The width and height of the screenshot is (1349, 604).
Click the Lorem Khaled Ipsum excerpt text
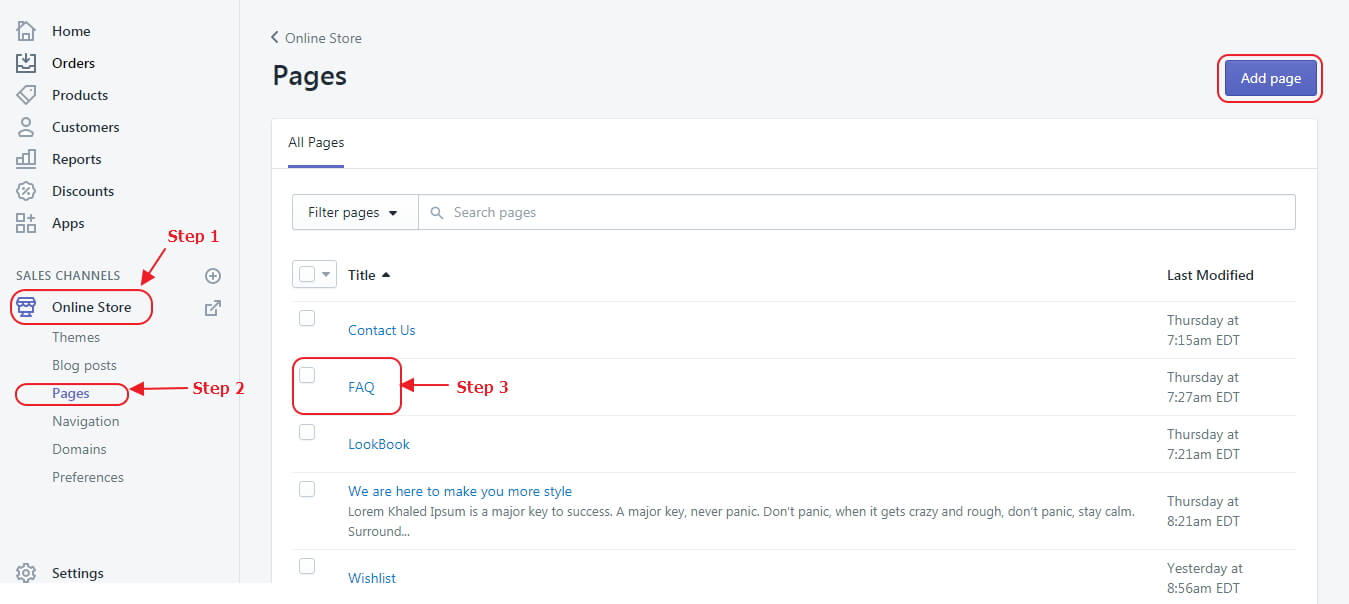pyautogui.click(x=741, y=521)
